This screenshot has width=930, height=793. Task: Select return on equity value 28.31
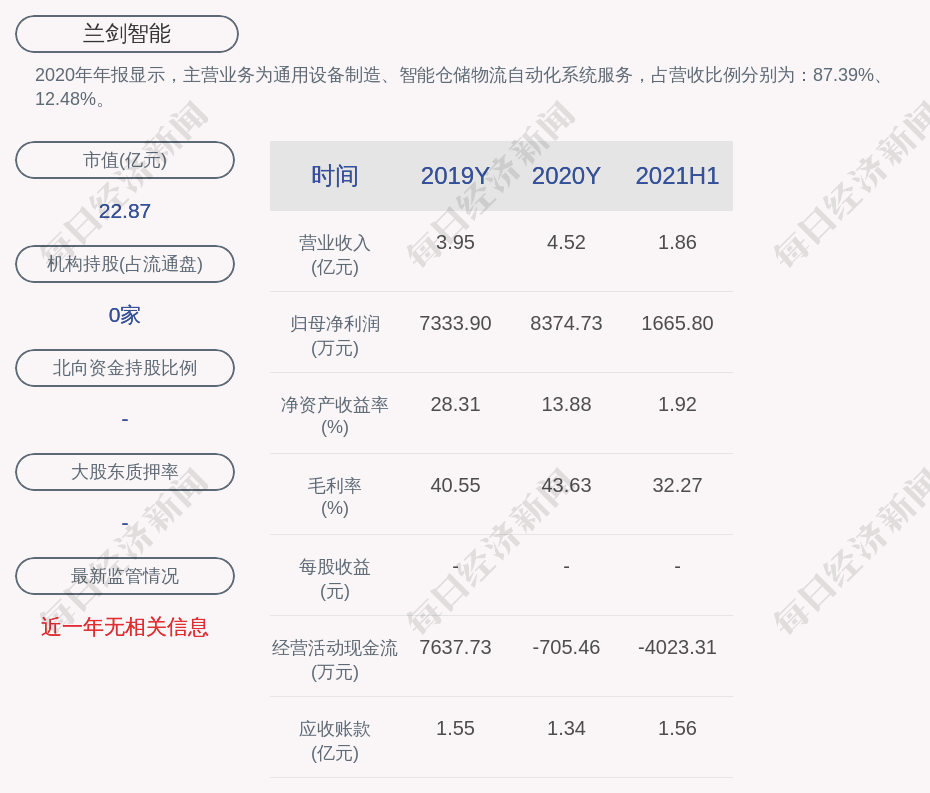point(455,405)
